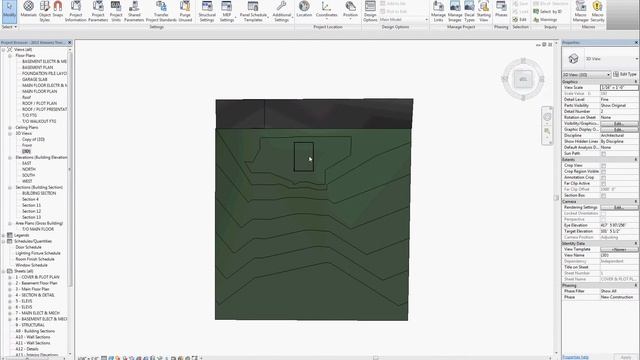Open Shared Parameters
640x360 pixels.
point(134,11)
